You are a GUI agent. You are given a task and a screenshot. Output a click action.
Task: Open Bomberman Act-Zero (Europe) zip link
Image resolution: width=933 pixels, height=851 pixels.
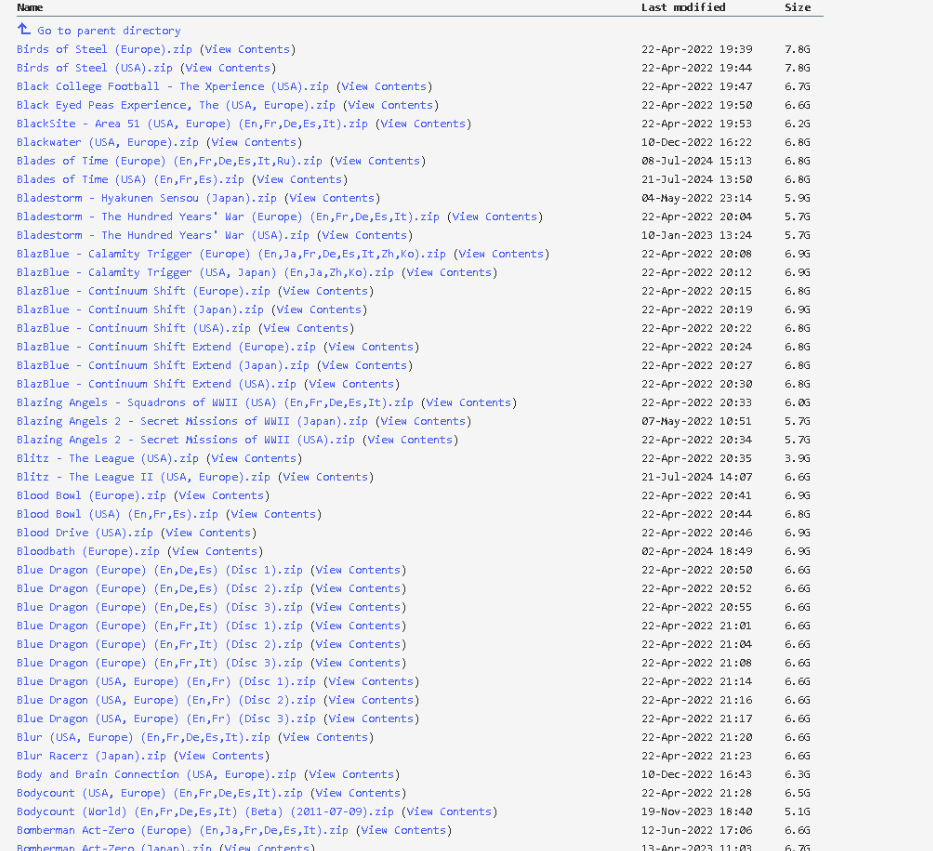(x=182, y=830)
